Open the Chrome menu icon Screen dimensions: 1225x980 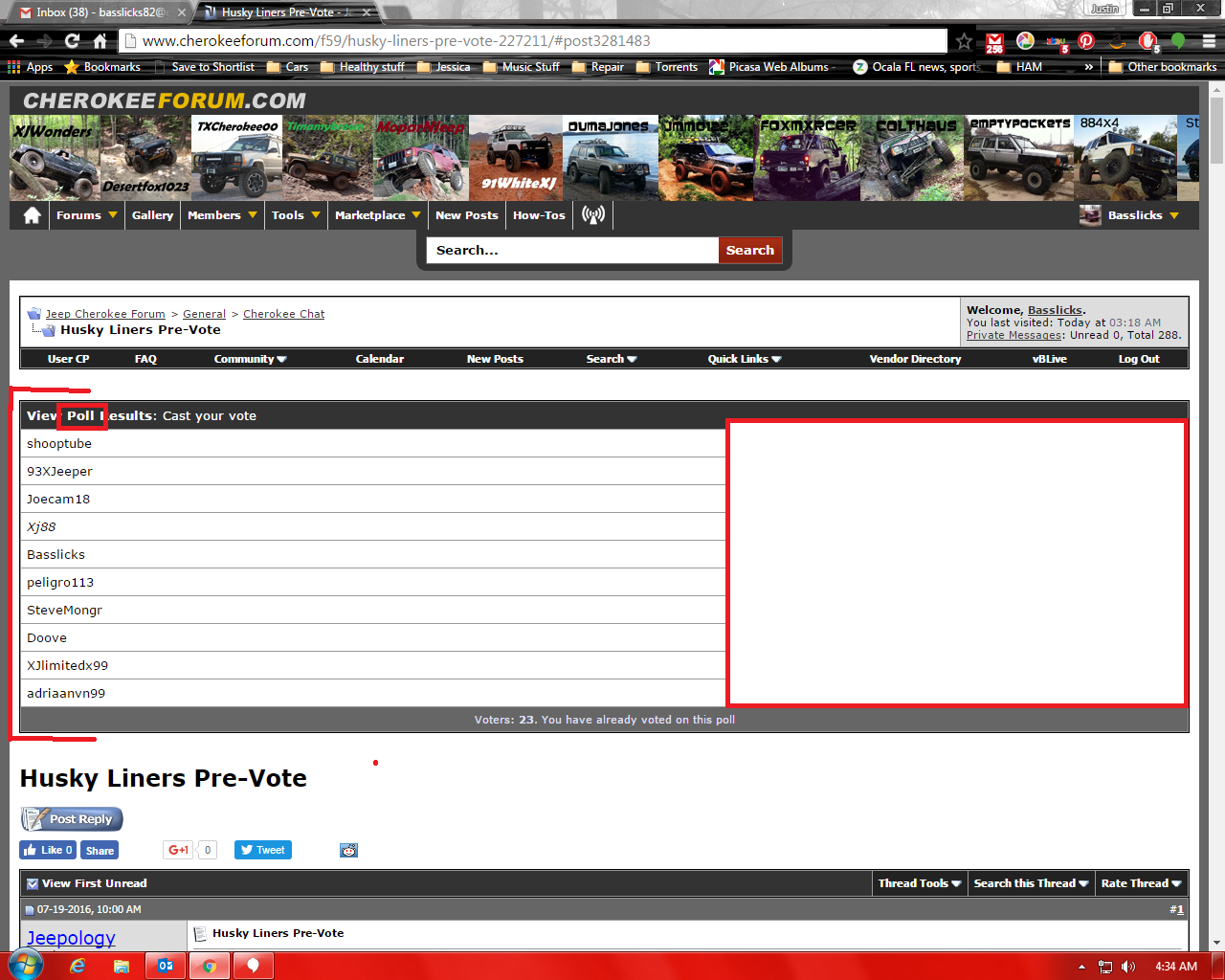pyautogui.click(x=1208, y=41)
